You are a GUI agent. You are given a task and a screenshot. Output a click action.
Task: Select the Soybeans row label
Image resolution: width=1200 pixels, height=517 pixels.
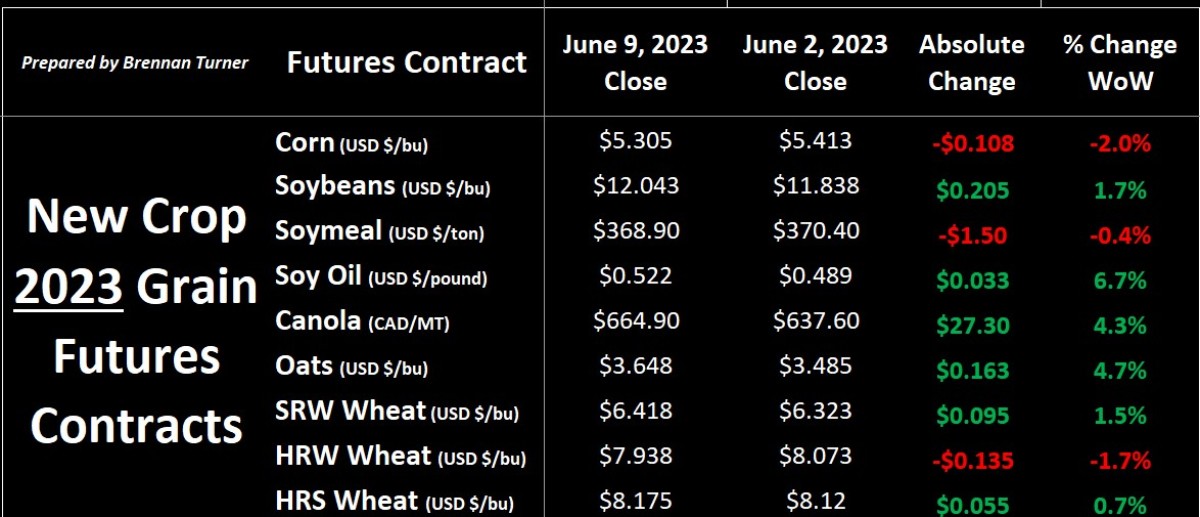pos(382,186)
